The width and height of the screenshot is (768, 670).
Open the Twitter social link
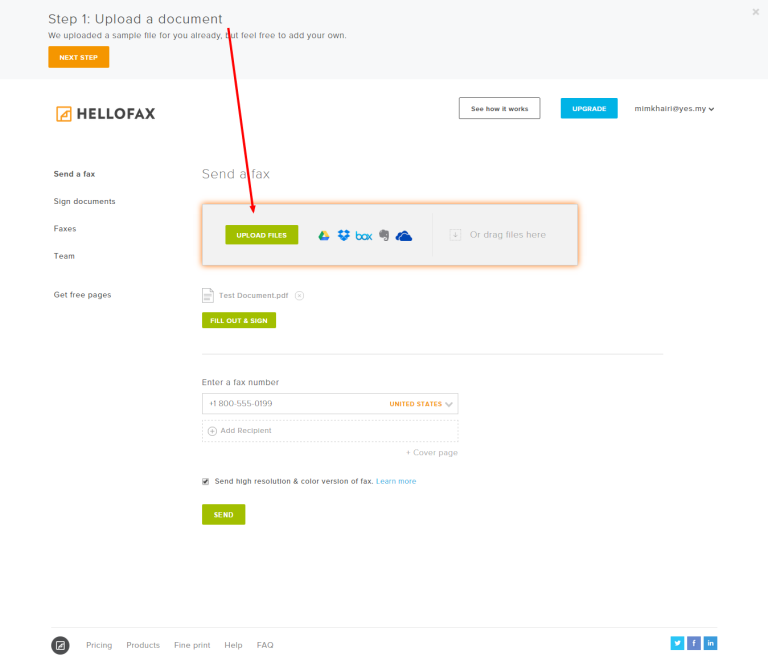[677, 643]
